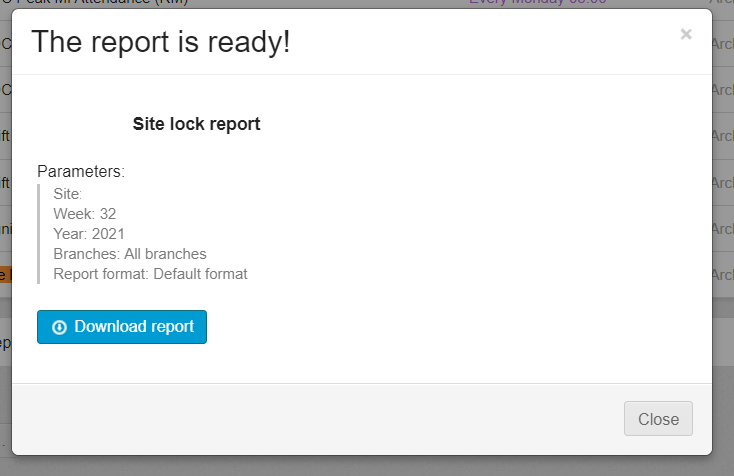Click the Arch link level with the dialog title
Viewport: 734px width, 476px height.
tap(722, 44)
